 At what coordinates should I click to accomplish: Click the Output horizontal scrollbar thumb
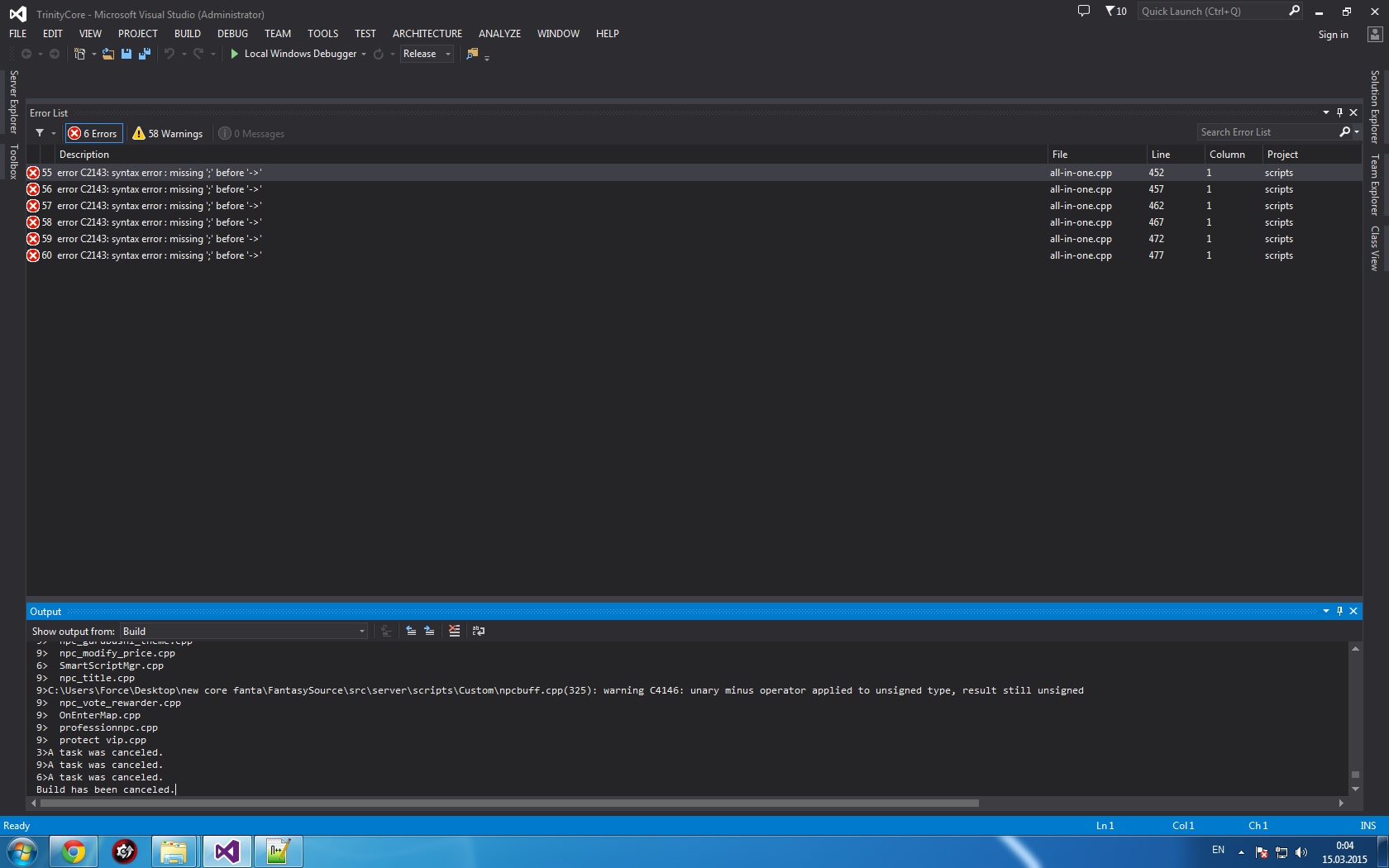[x=509, y=803]
